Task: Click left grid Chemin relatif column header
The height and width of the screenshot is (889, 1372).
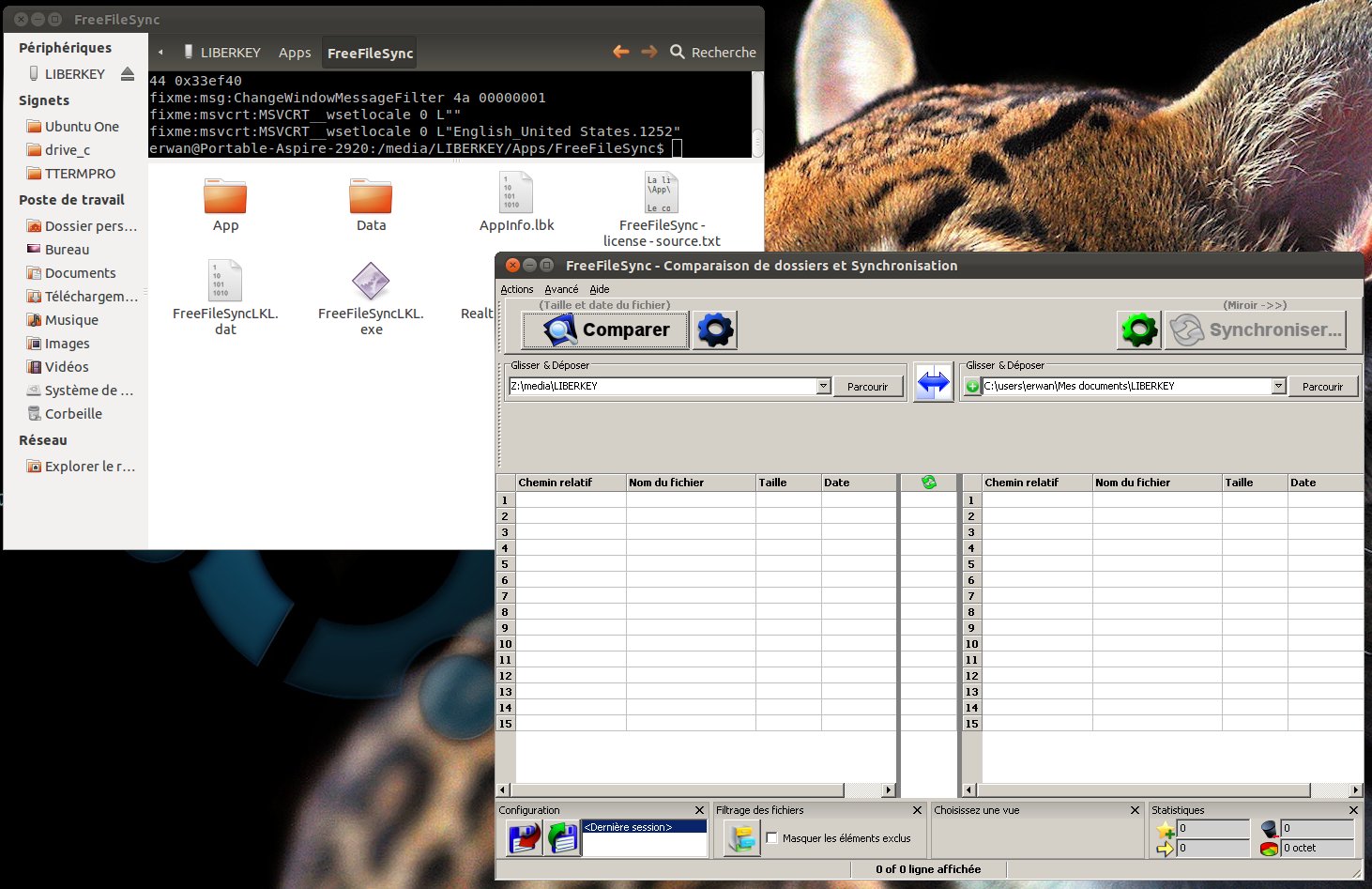Action: tap(571, 483)
